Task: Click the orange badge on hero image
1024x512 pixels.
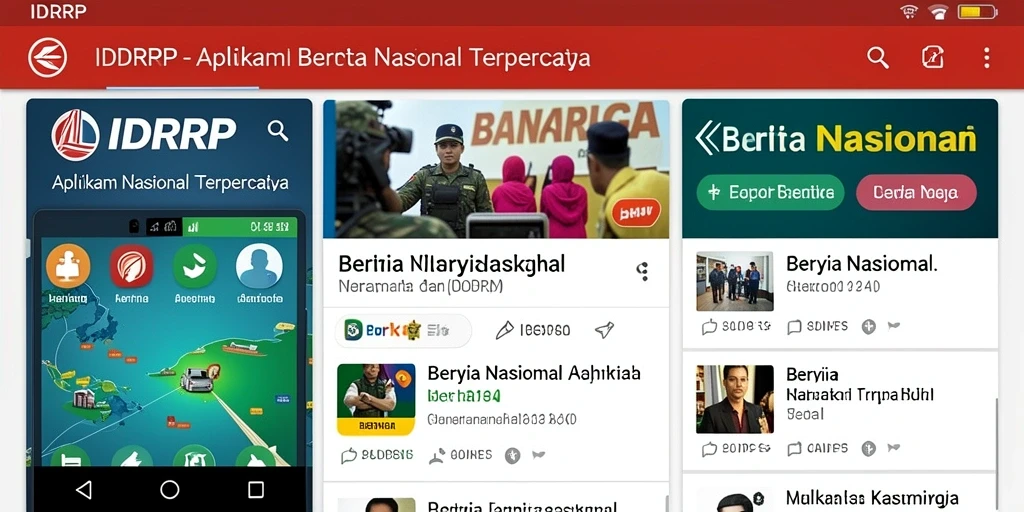Action: [635, 212]
